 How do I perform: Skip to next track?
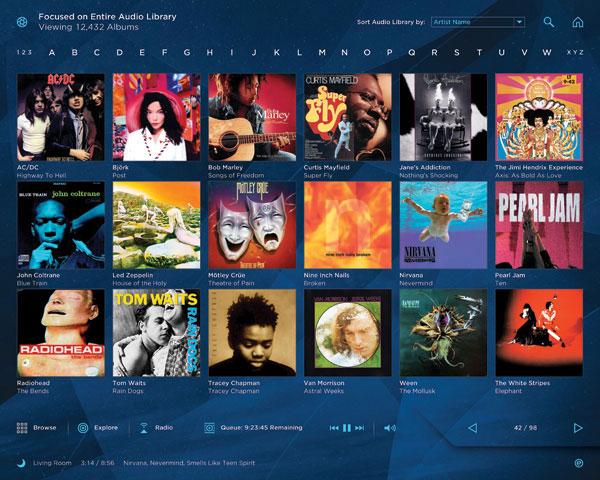(359, 428)
